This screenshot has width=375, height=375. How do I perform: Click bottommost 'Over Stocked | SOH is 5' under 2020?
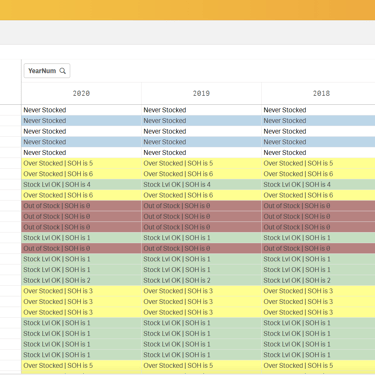(x=81, y=365)
